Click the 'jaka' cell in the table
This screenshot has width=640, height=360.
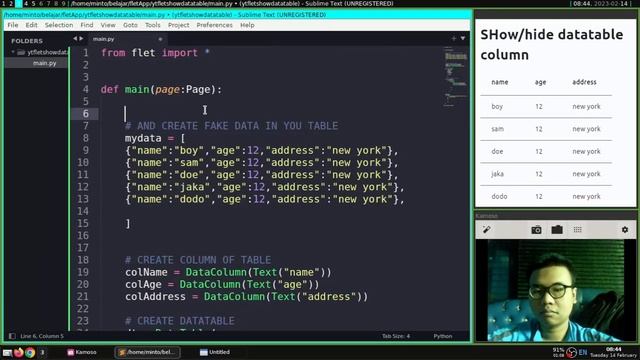point(497,174)
